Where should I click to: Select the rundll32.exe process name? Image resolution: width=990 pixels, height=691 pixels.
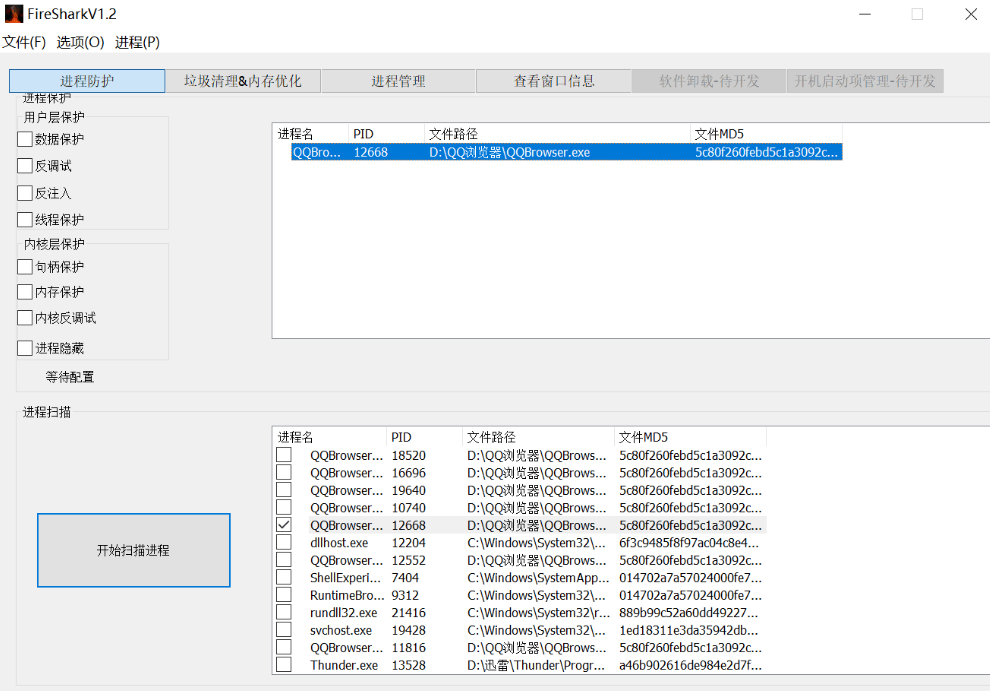(343, 613)
